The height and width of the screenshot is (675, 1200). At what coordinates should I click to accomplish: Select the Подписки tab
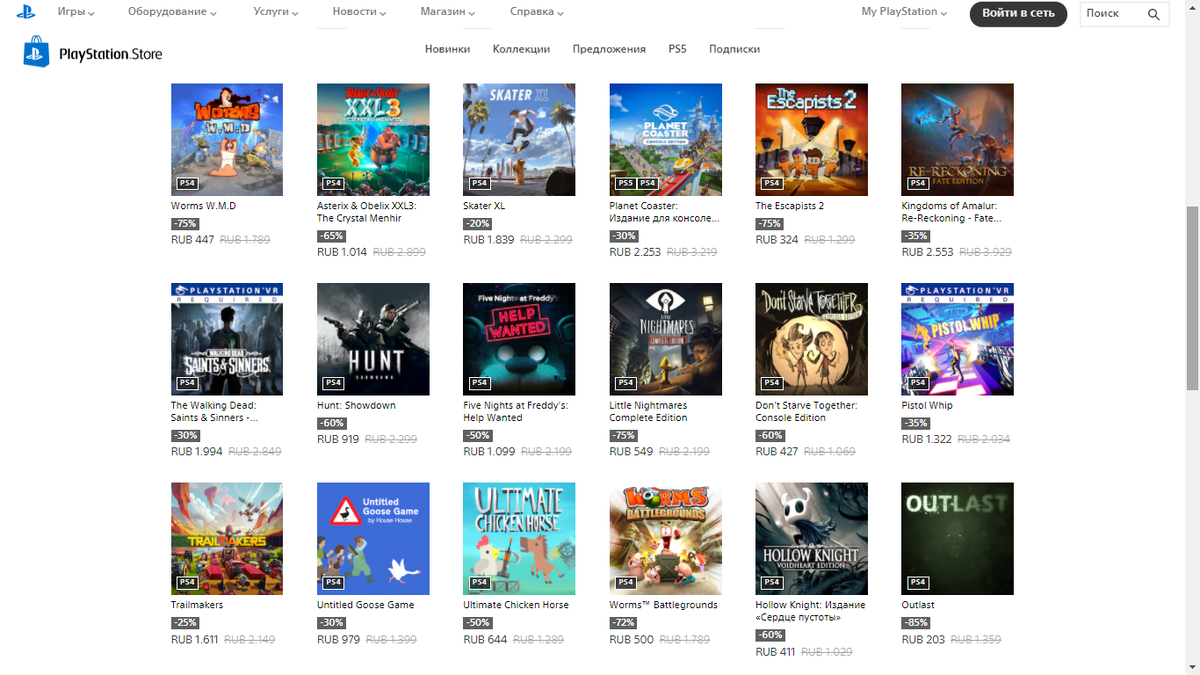click(733, 47)
